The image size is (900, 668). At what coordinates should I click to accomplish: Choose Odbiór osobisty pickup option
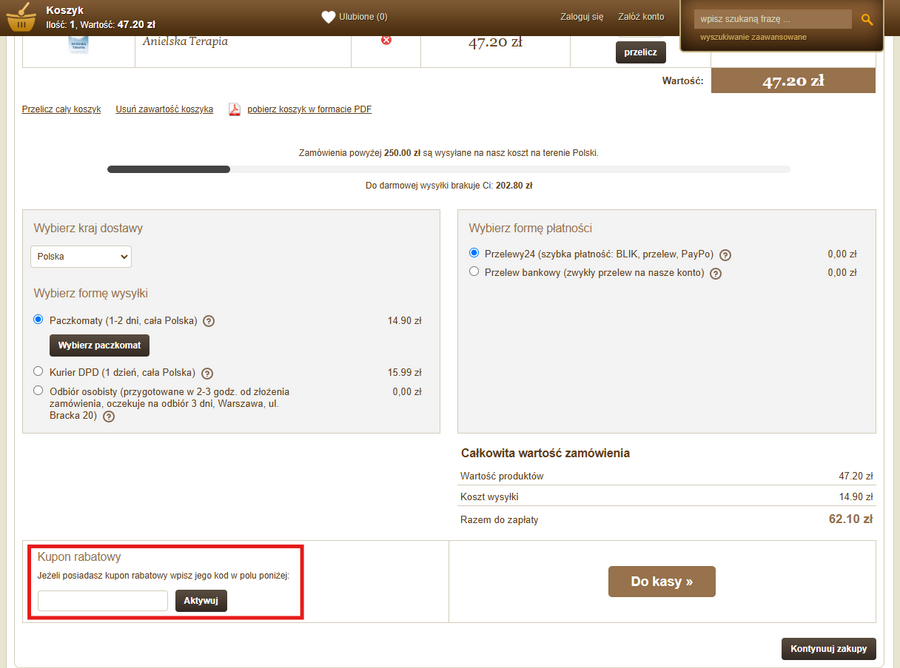tap(38, 390)
